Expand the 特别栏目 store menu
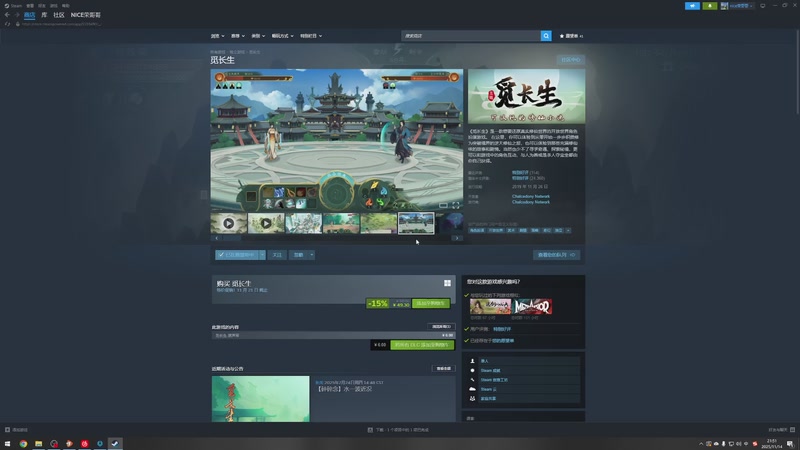The height and width of the screenshot is (450, 800). tap(311, 36)
